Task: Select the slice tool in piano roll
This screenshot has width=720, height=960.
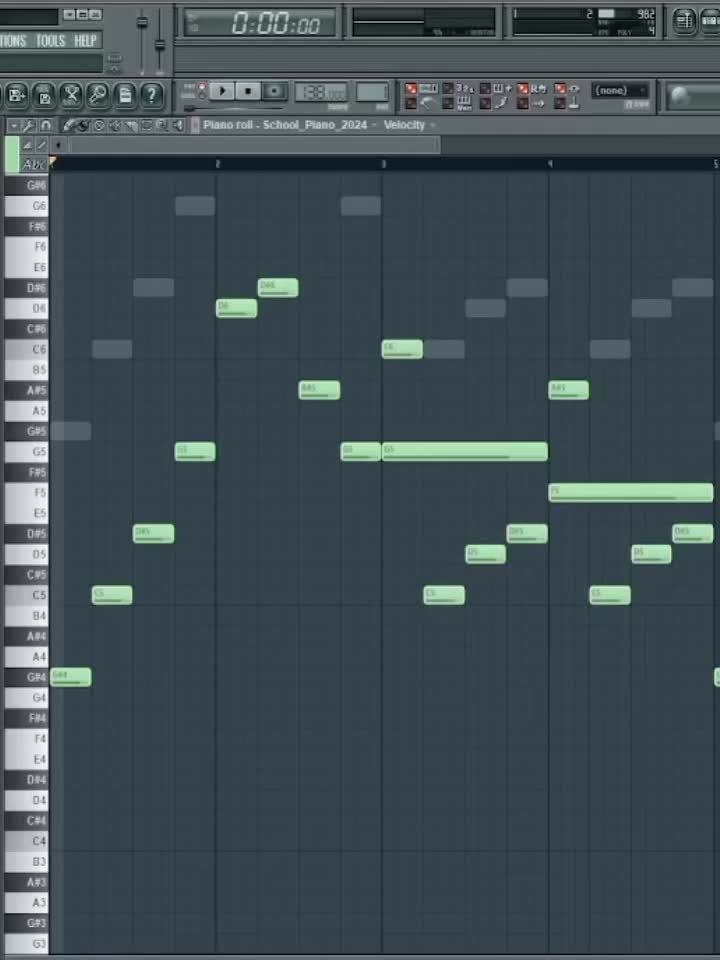Action: point(130,126)
